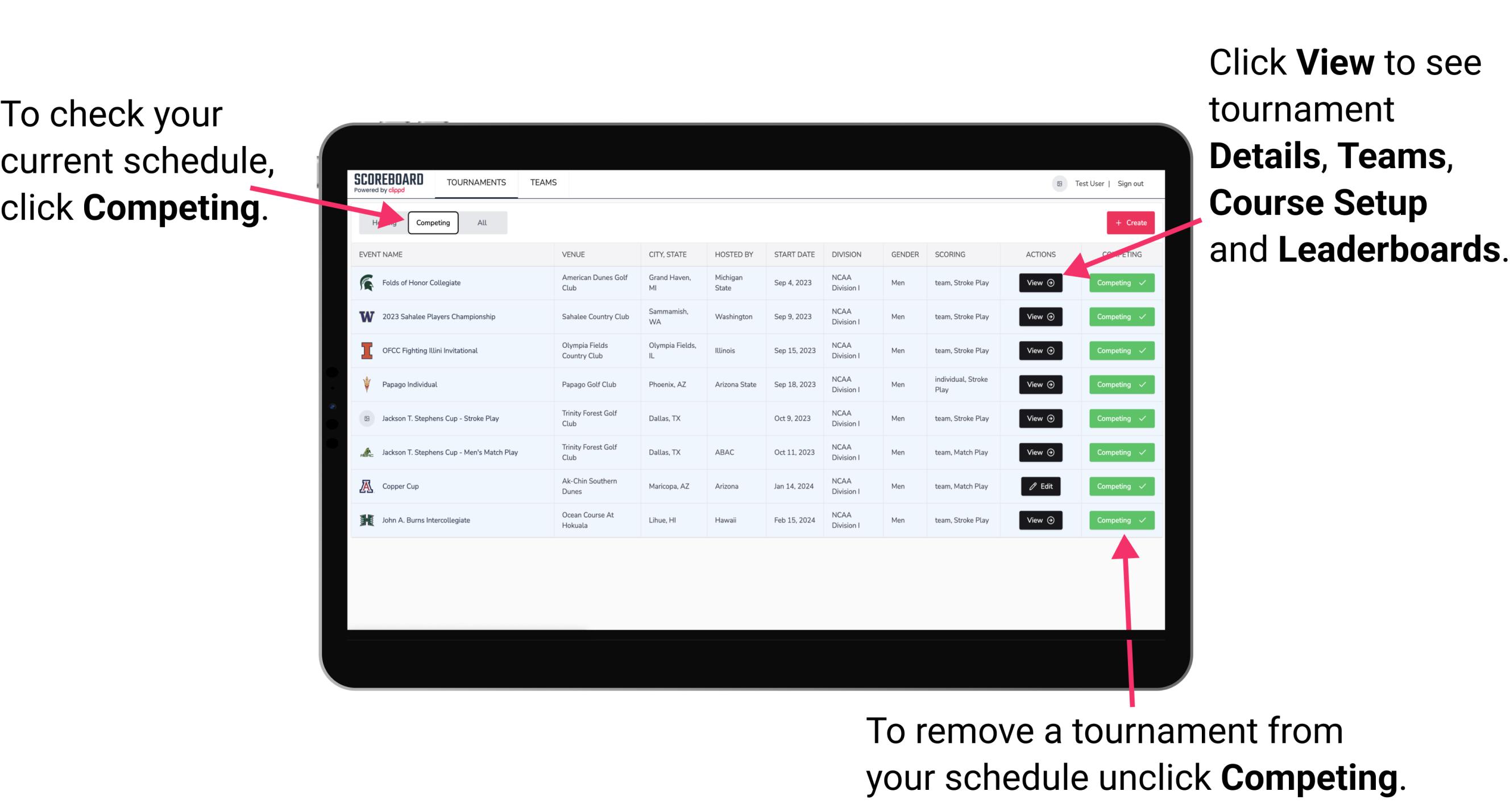This screenshot has width=1510, height=812.
Task: Select the Competing filter tab
Action: 432,222
